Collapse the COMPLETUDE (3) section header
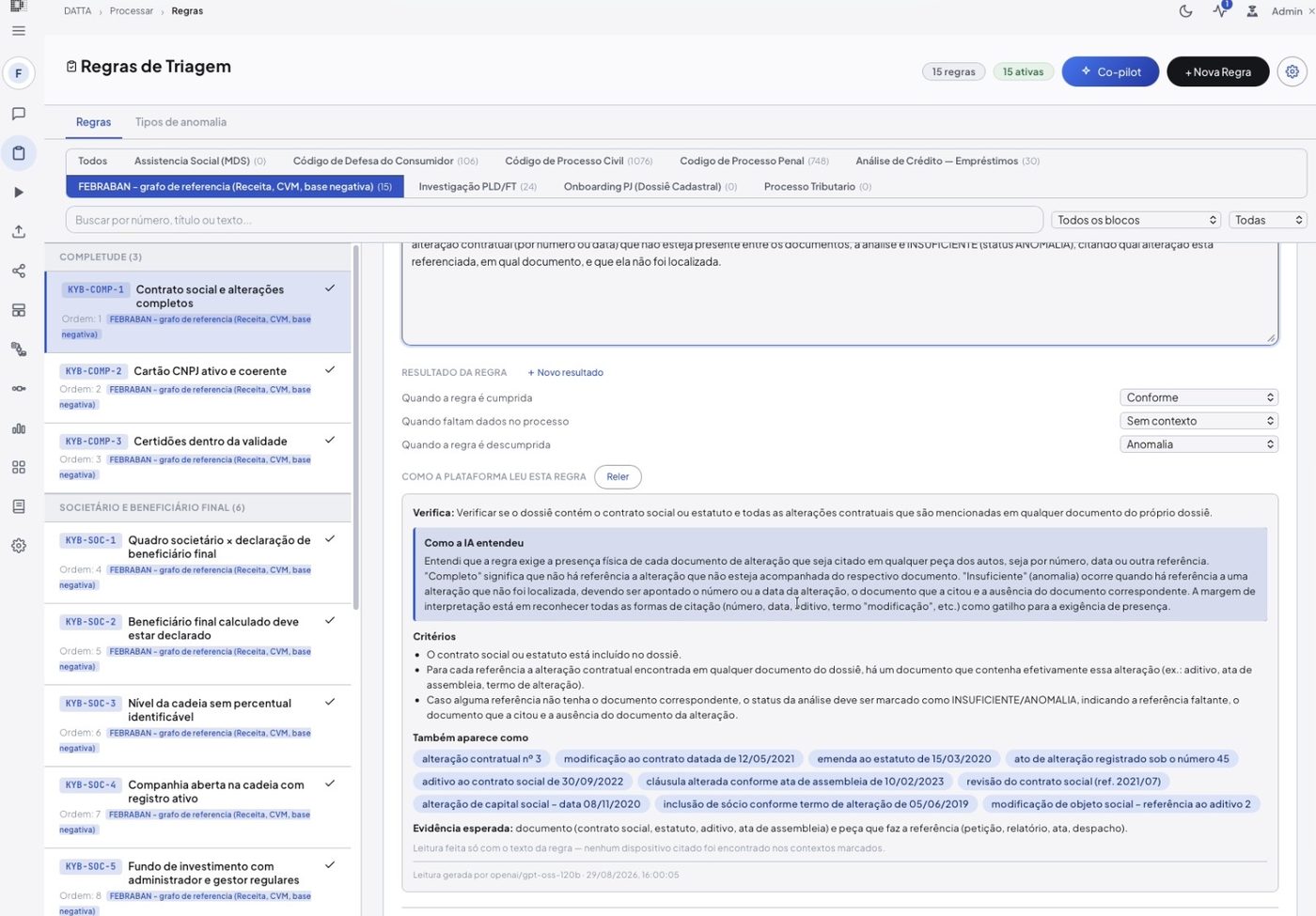Screen dimensions: 1316x916 point(198,256)
